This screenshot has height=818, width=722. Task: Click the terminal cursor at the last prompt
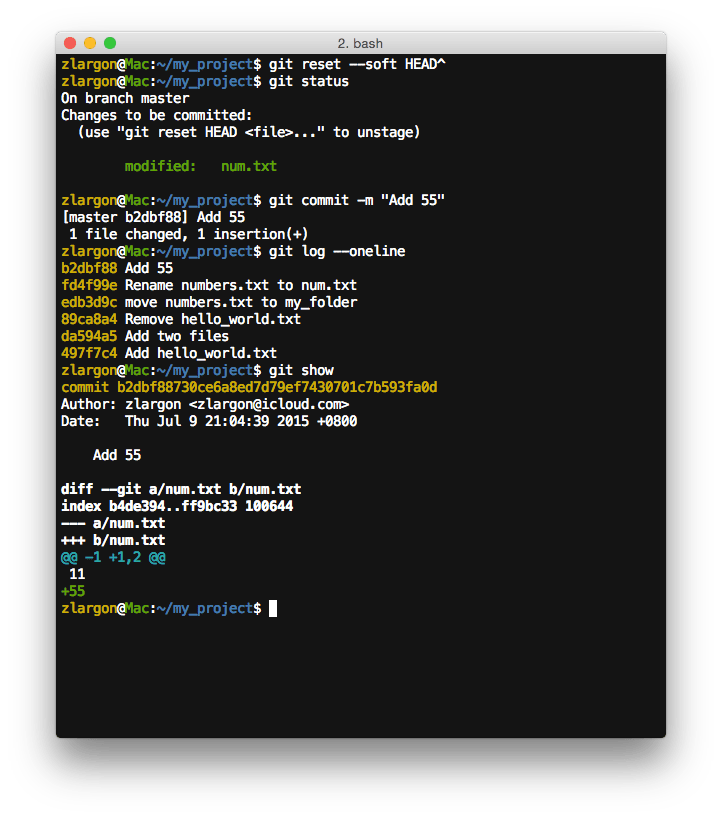pyautogui.click(x=273, y=608)
